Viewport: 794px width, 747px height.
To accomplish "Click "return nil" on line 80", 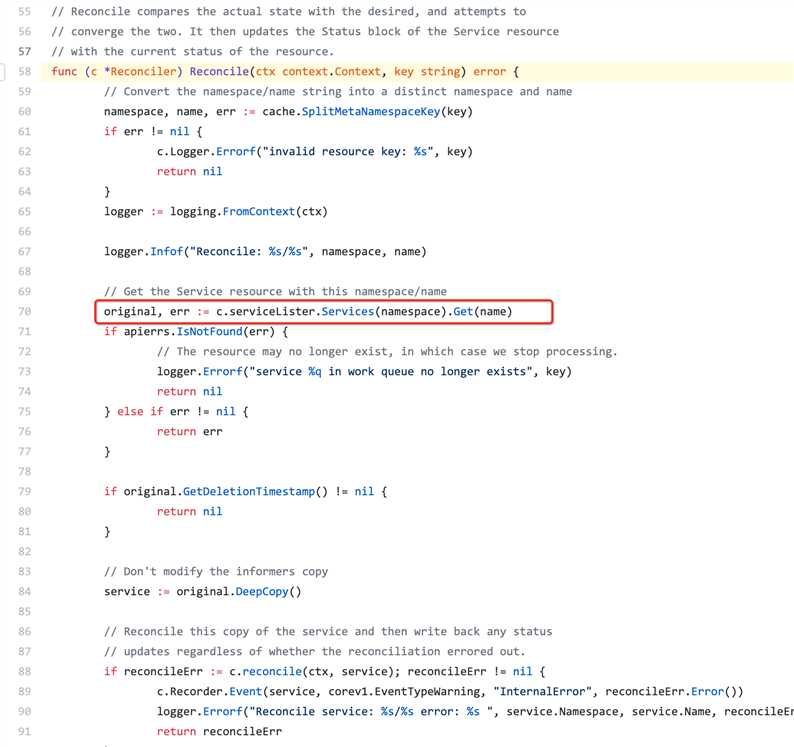I will click(189, 512).
